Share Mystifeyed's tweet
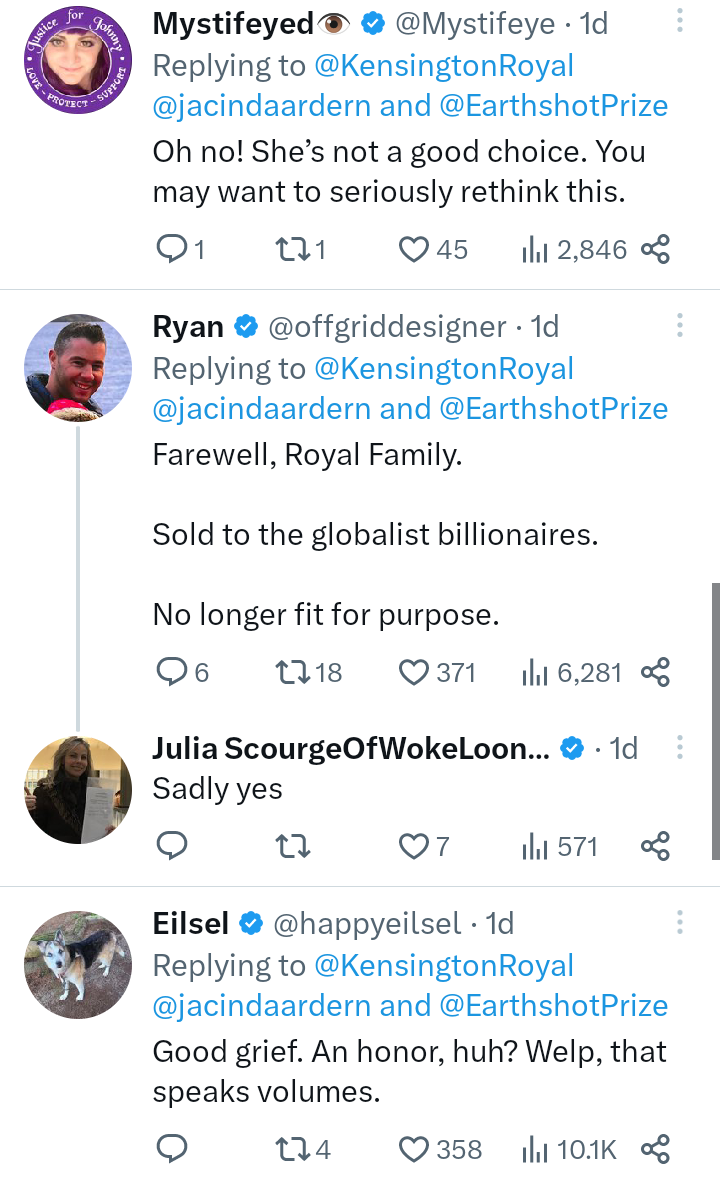Viewport: 720px width, 1177px height. click(x=654, y=249)
